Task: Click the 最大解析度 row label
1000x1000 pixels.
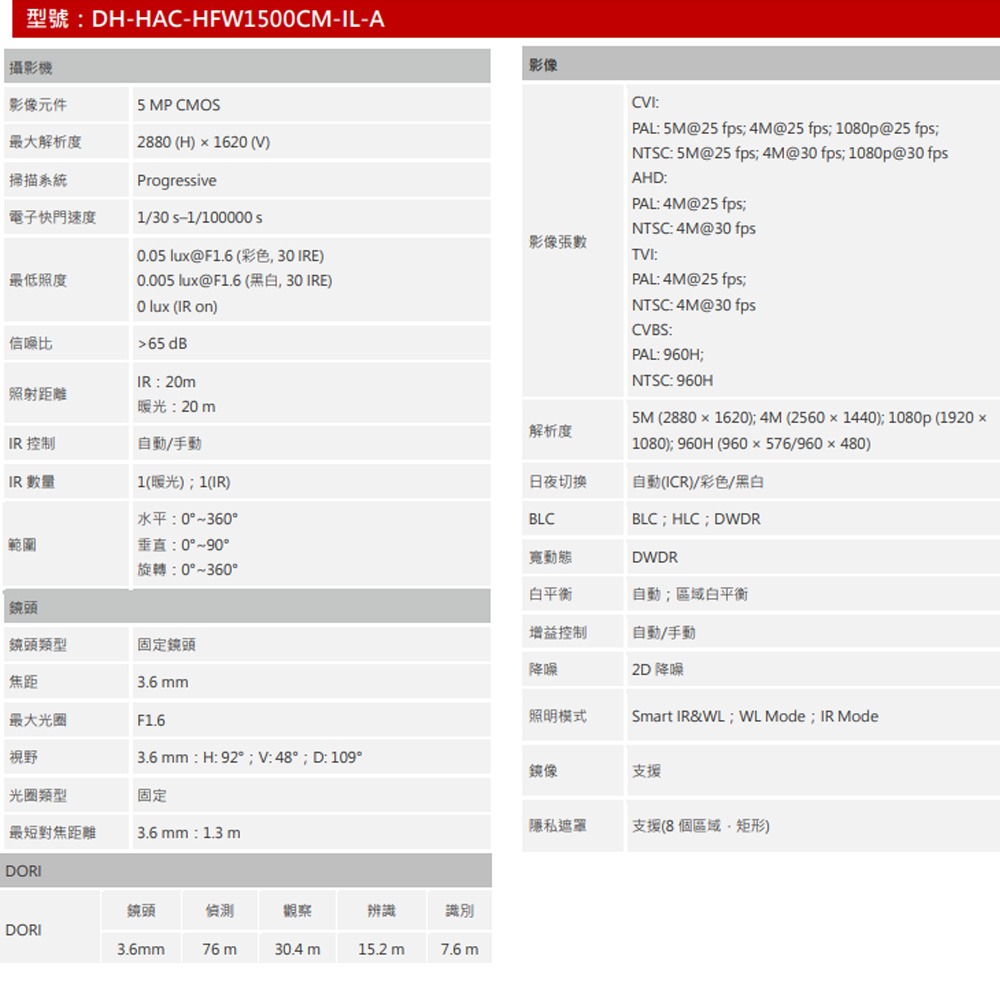Action: pyautogui.click(x=44, y=142)
